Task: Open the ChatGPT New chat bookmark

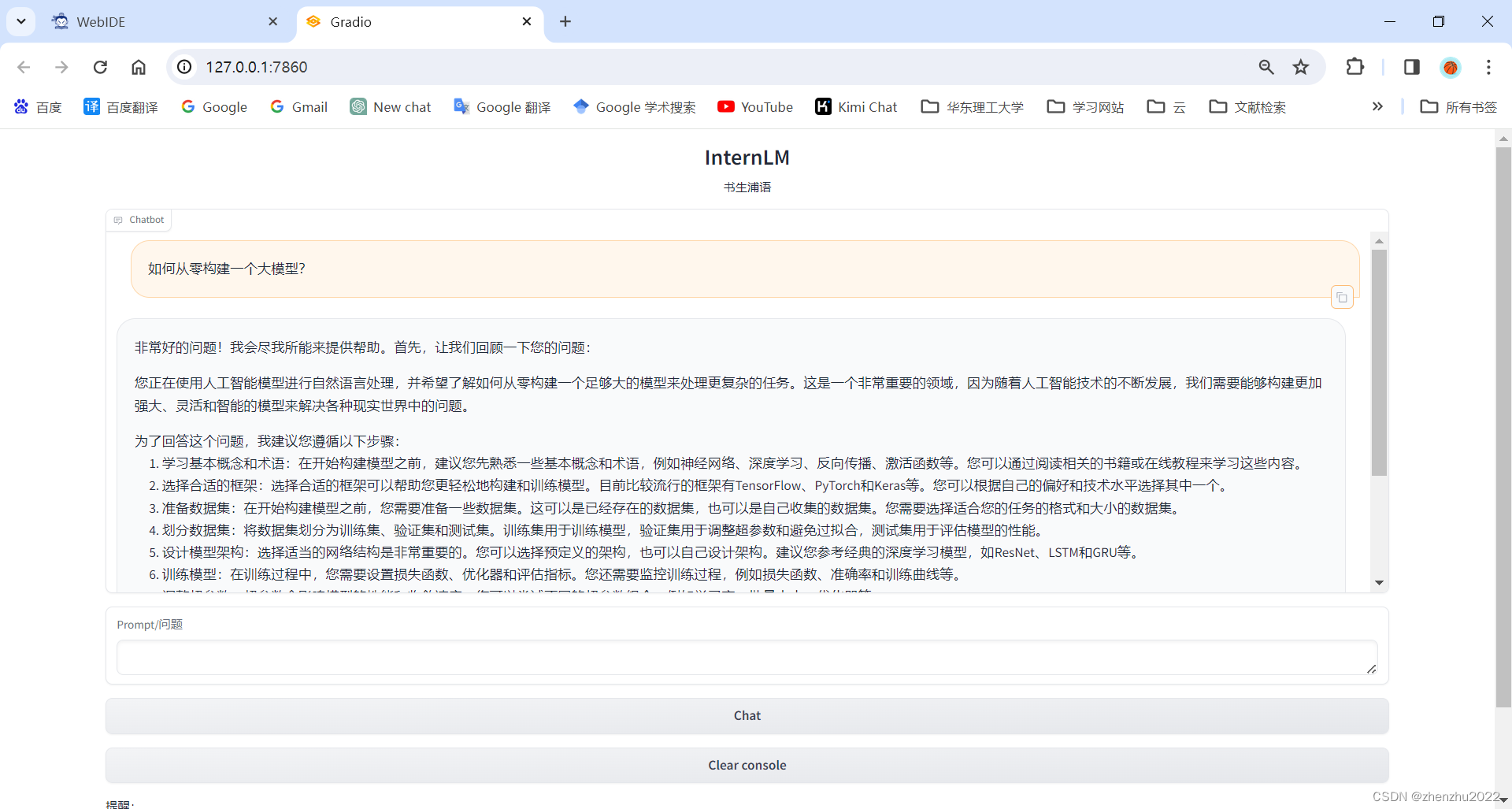Action: pos(391,106)
